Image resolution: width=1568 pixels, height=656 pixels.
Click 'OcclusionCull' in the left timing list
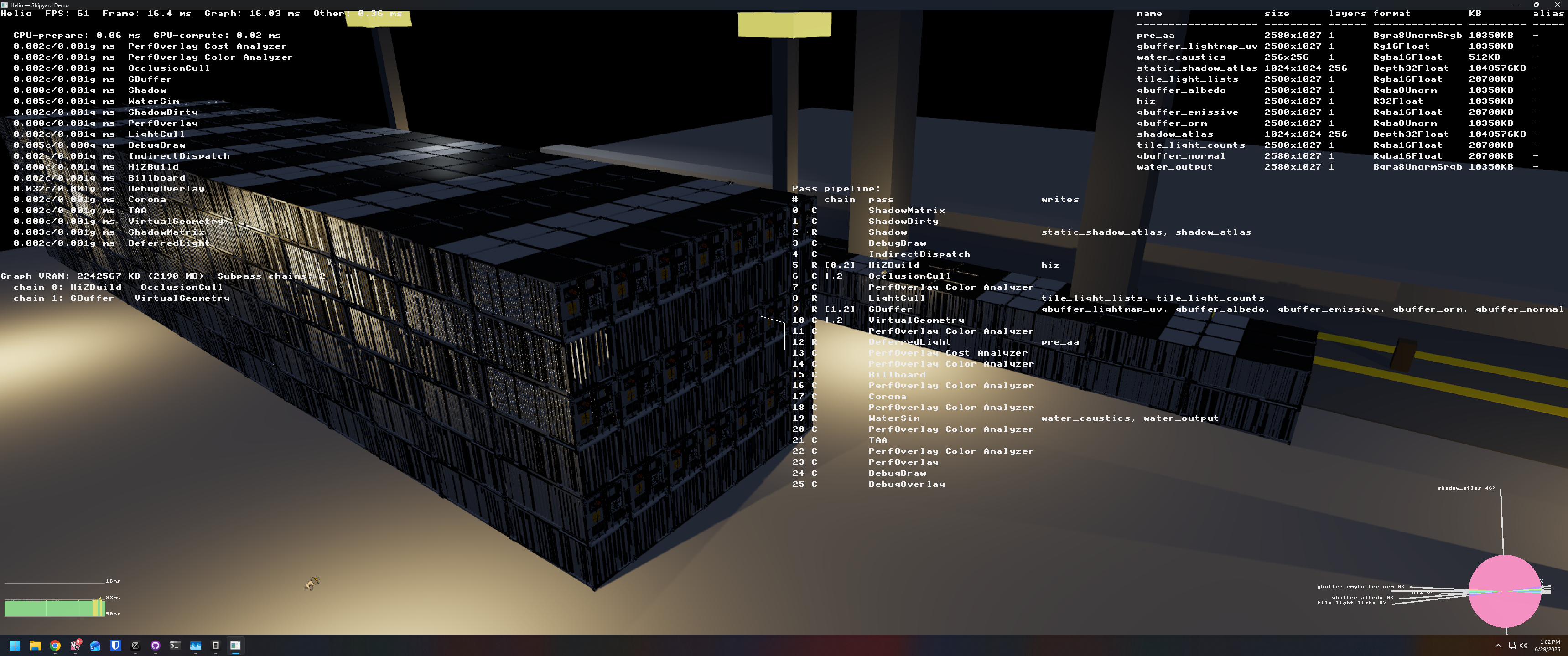169,68
